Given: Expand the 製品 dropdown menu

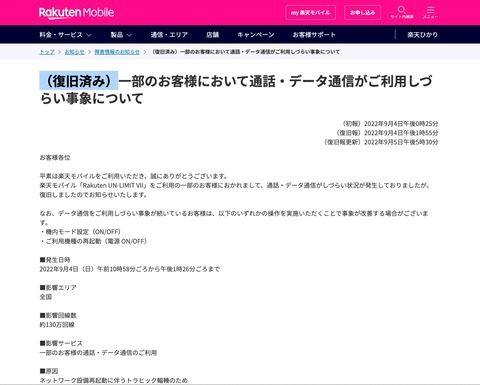Looking at the screenshot, I should [121, 35].
